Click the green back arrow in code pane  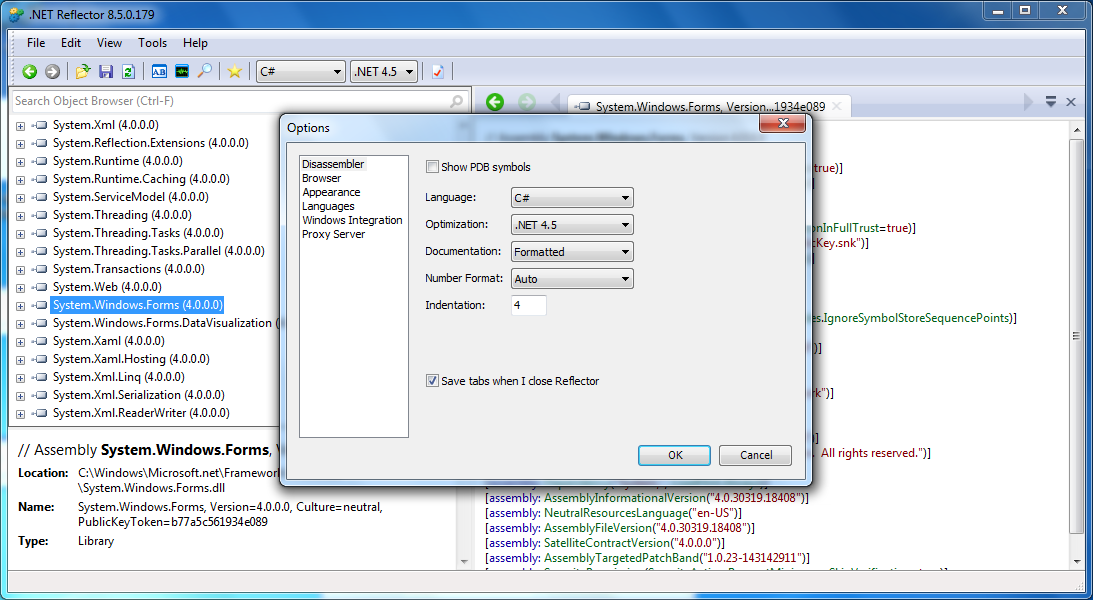point(495,102)
